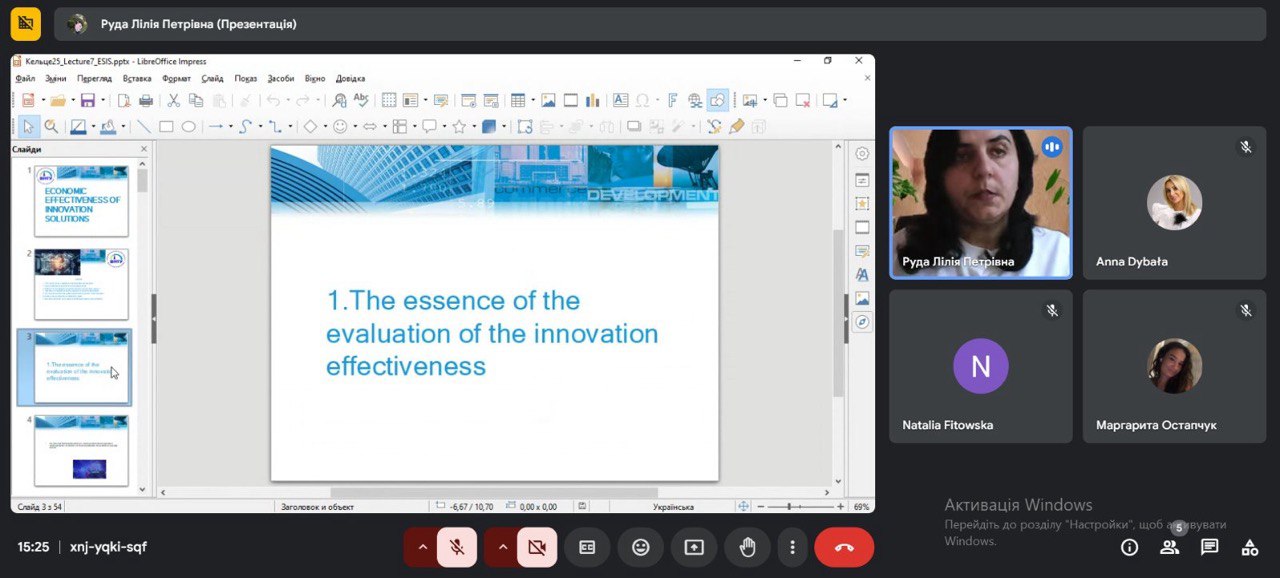Open the symbol shapes smiley dropdown arrow
The height and width of the screenshot is (578, 1280).
coord(354,127)
